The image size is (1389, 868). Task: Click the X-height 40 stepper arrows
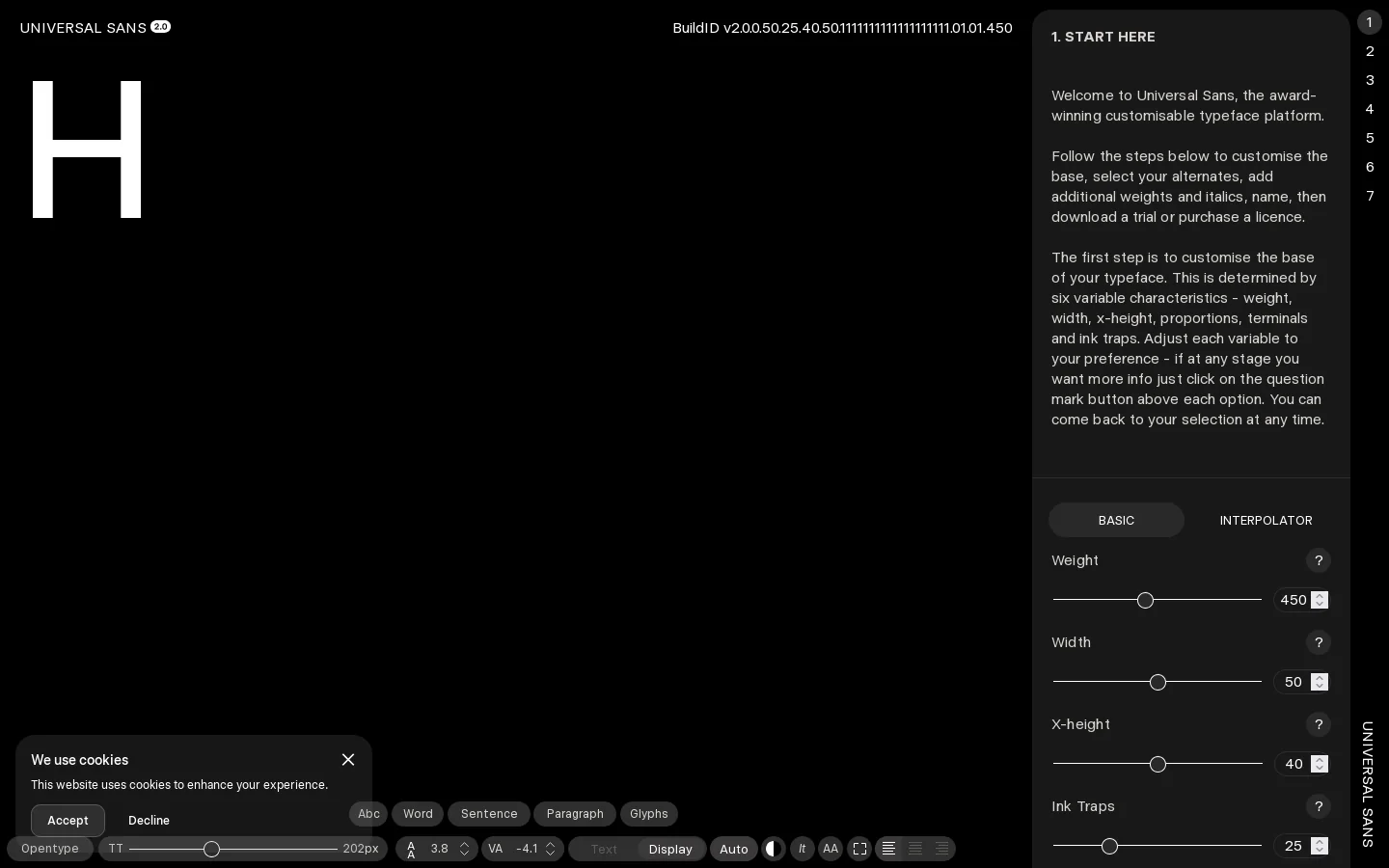pyautogui.click(x=1320, y=764)
